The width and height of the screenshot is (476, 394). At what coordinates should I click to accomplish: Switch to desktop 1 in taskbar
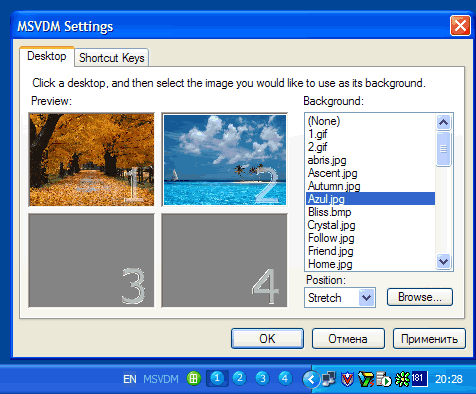click(x=217, y=378)
